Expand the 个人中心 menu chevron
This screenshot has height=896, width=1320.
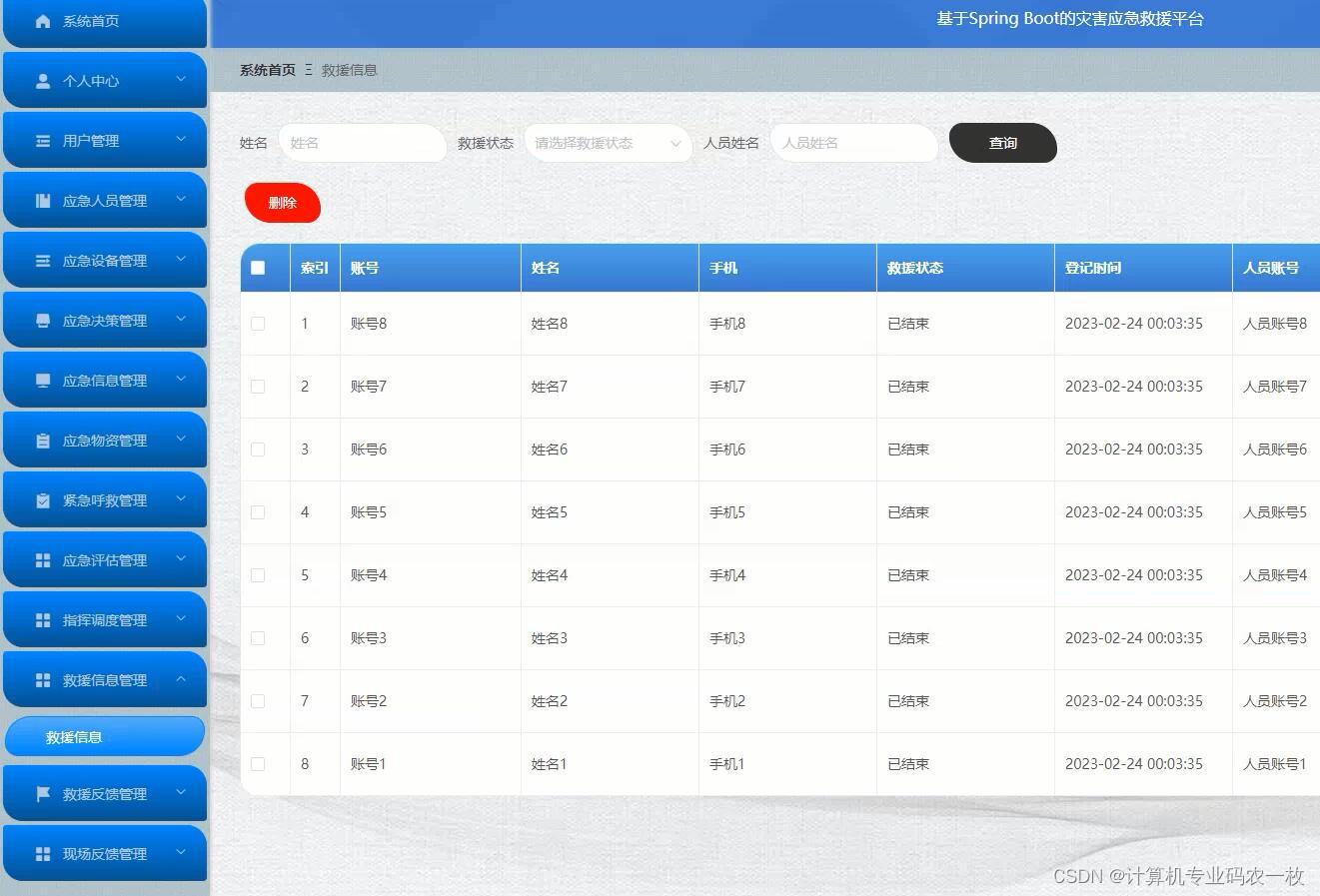coord(181,79)
